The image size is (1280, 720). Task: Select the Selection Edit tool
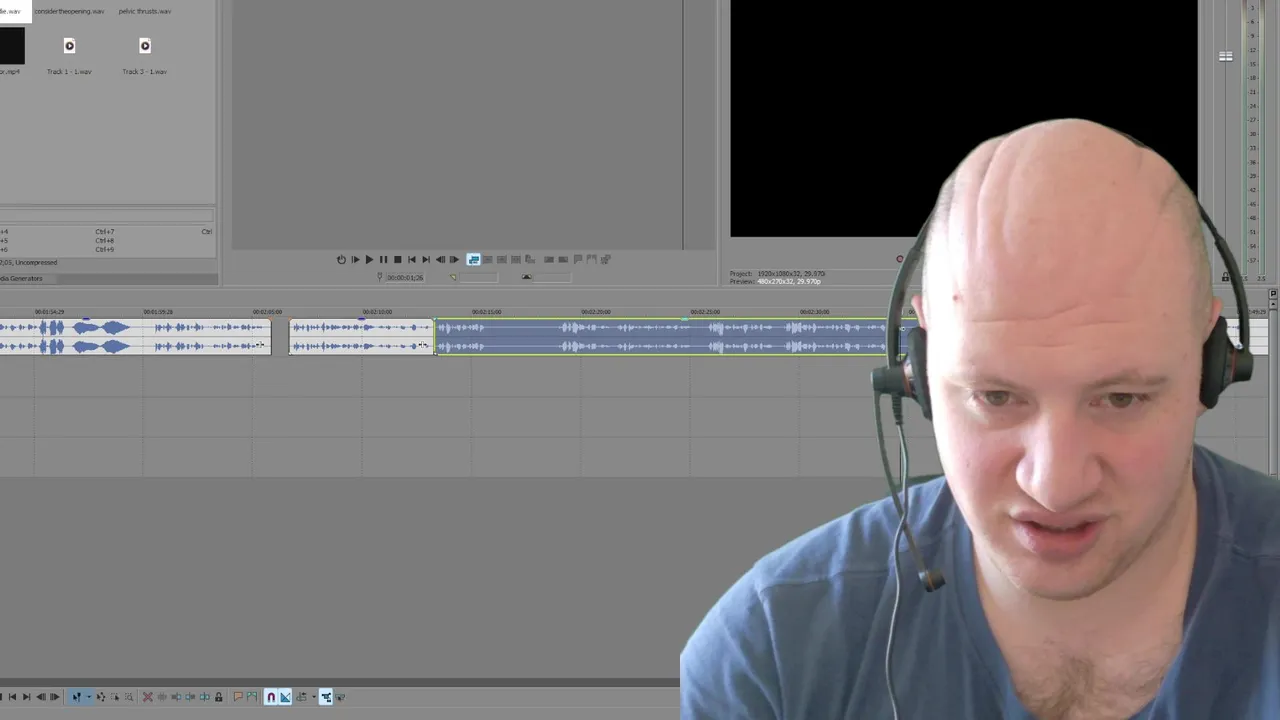(x=115, y=697)
